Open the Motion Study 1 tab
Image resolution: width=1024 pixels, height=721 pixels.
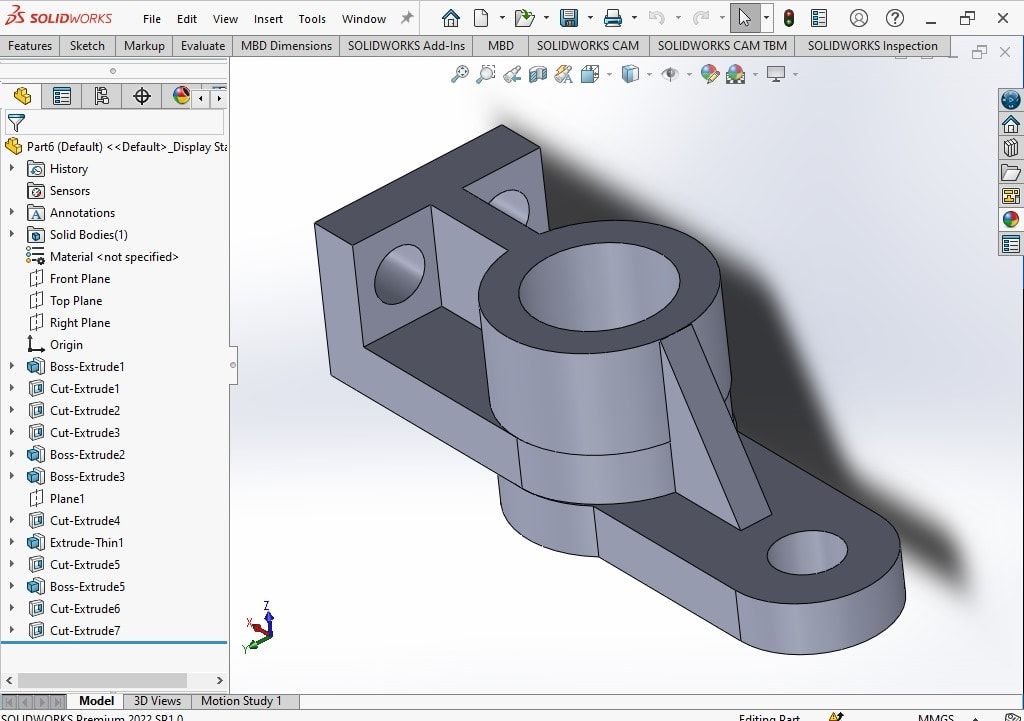241,701
